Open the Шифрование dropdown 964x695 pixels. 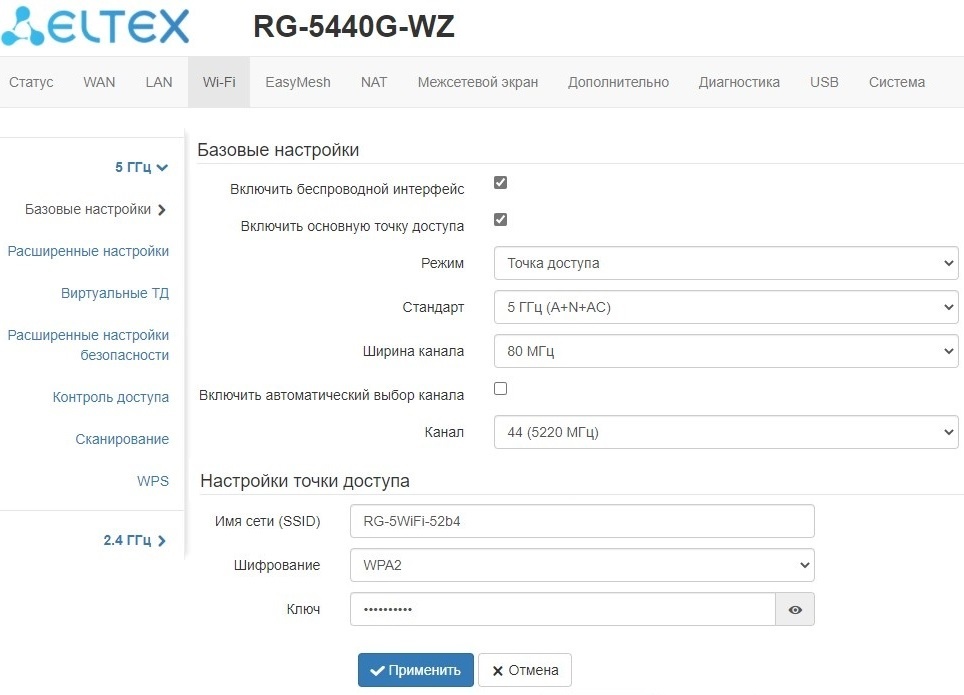point(582,565)
